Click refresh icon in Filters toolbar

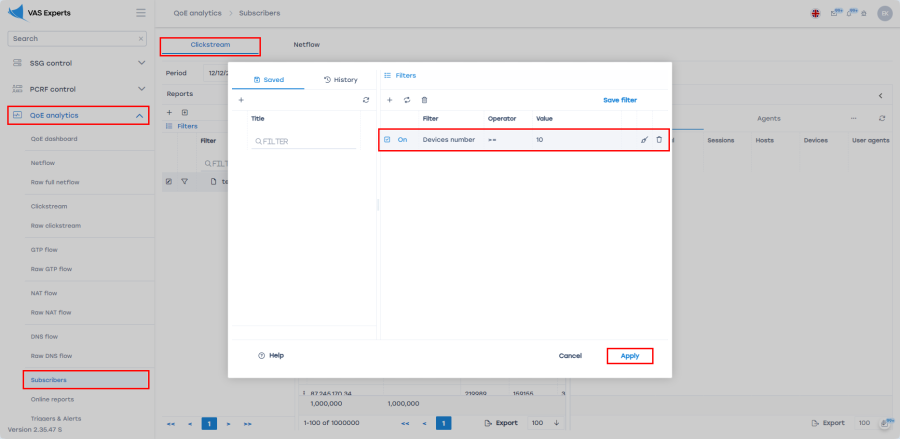(x=407, y=100)
